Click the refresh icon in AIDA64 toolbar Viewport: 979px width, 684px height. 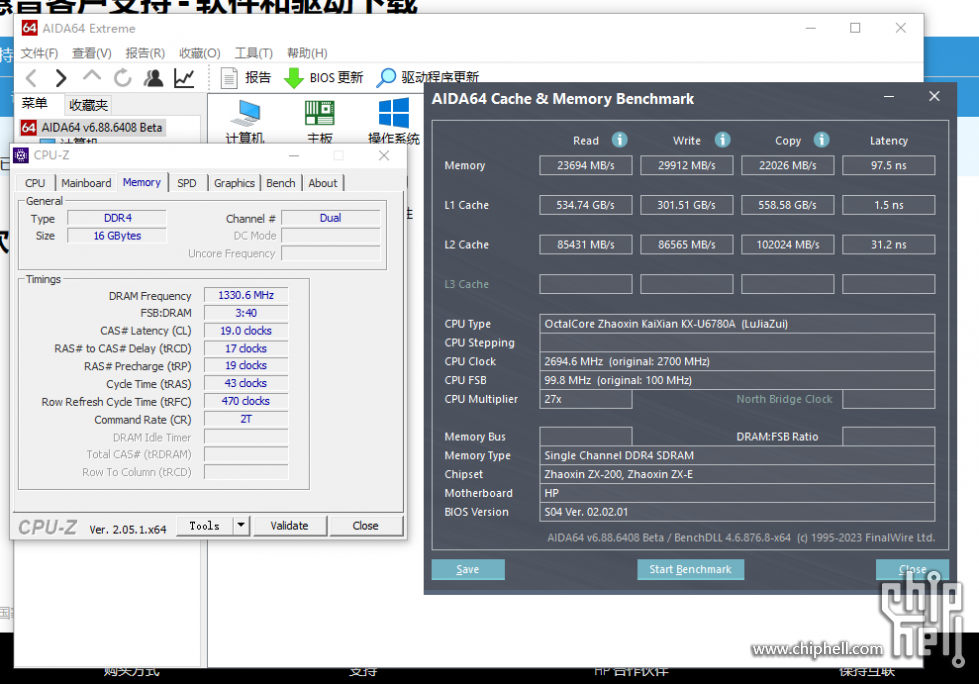[122, 78]
